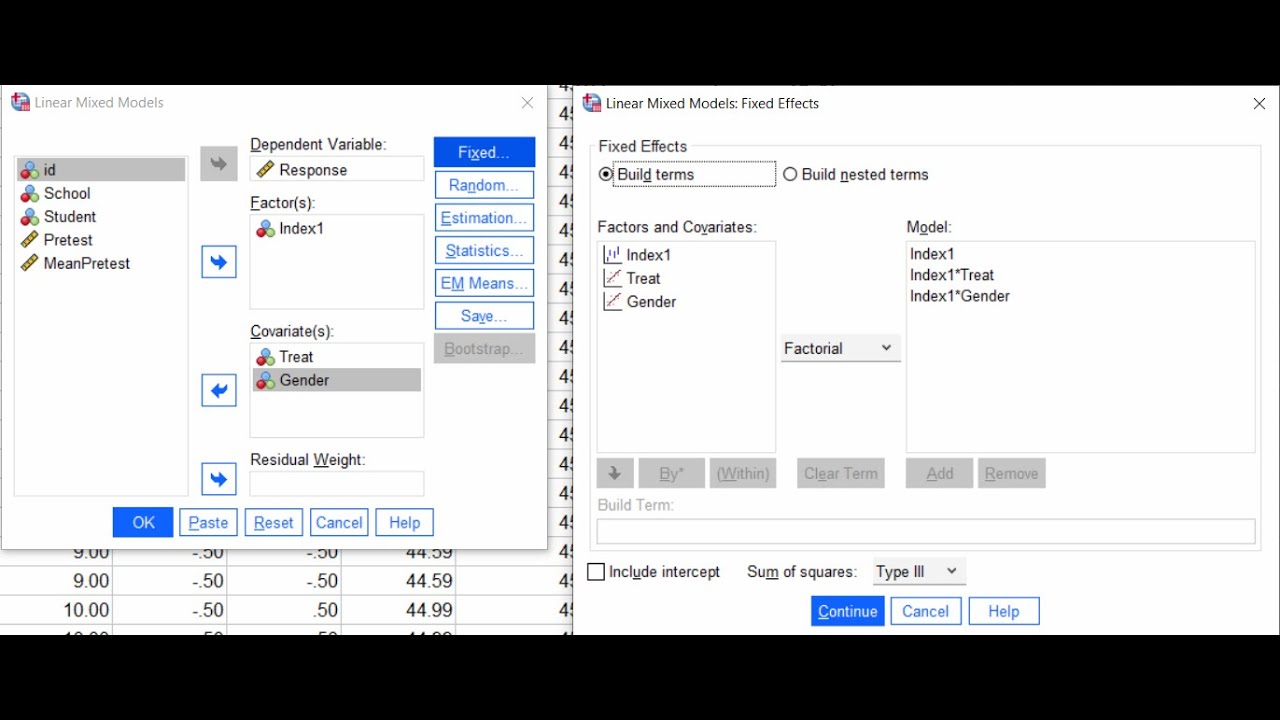The width and height of the screenshot is (1280, 720).
Task: Click the Paste button
Action: (x=208, y=522)
